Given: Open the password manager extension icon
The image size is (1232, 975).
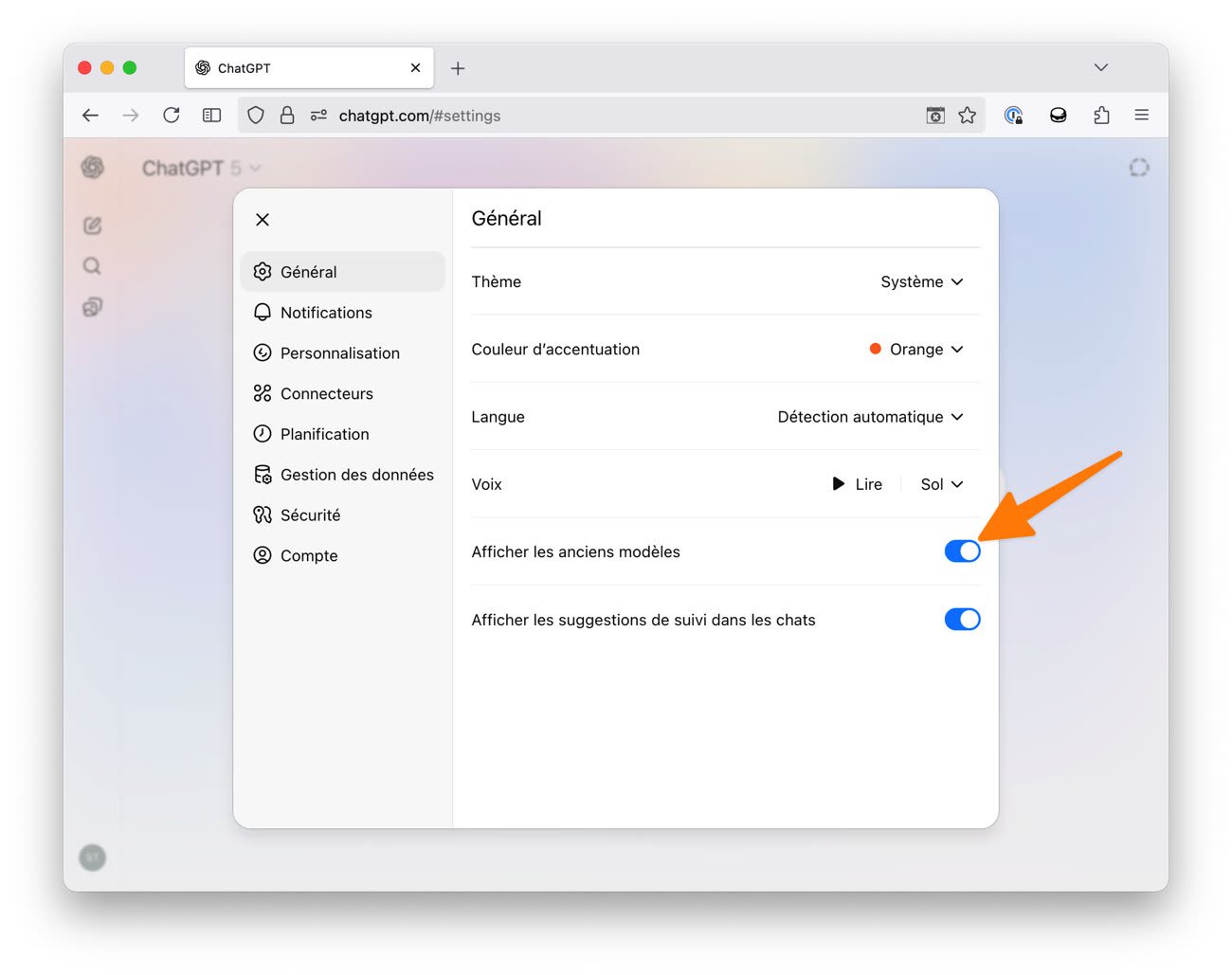Looking at the screenshot, I should click(1013, 116).
